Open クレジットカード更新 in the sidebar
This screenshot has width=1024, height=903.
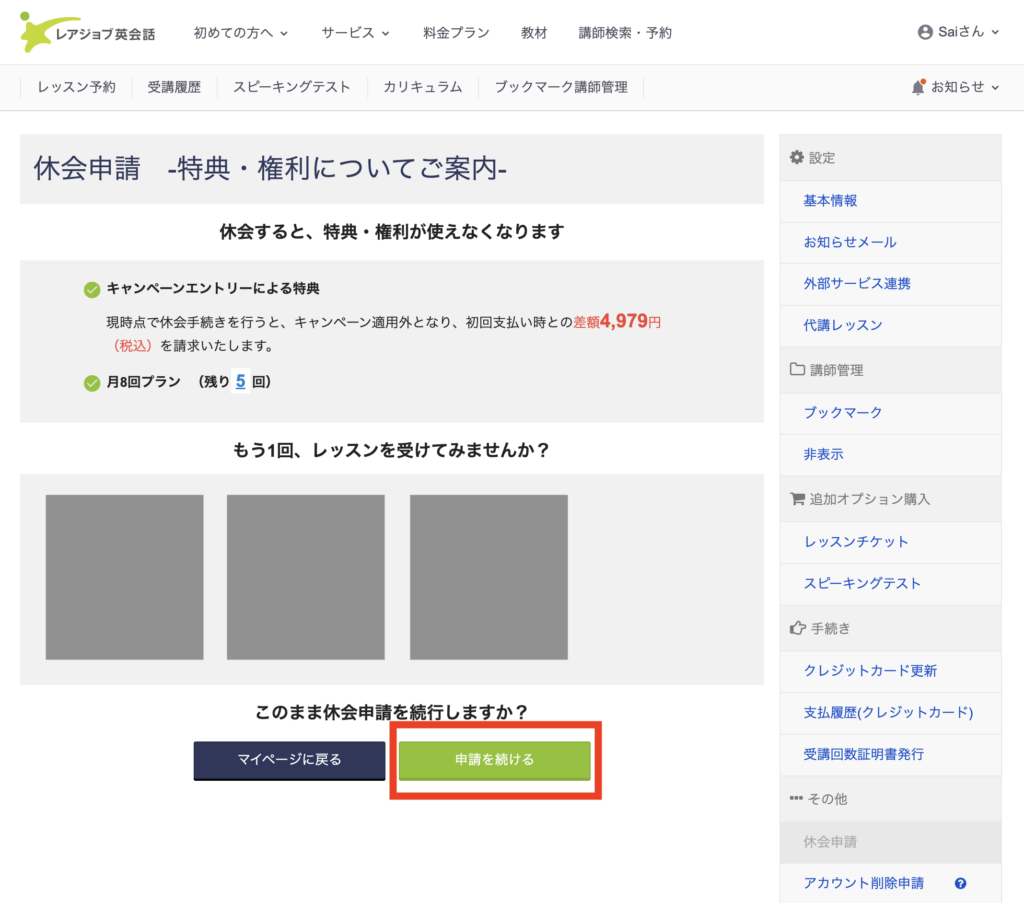pos(870,670)
